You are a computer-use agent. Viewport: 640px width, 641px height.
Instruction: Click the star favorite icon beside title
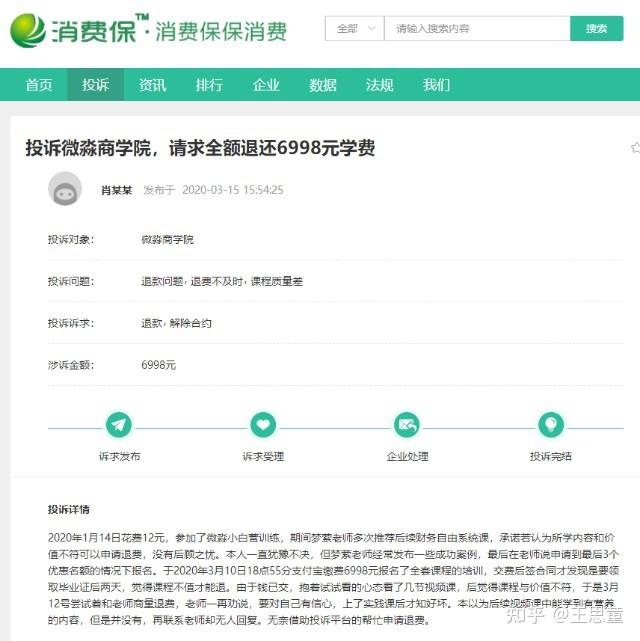point(636,148)
